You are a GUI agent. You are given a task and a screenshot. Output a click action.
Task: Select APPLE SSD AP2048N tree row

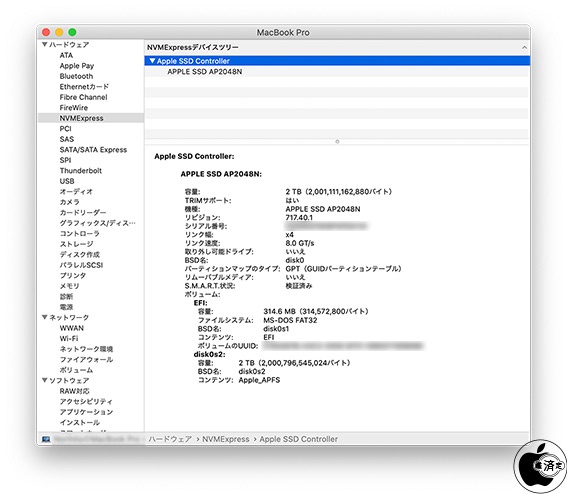click(x=337, y=72)
